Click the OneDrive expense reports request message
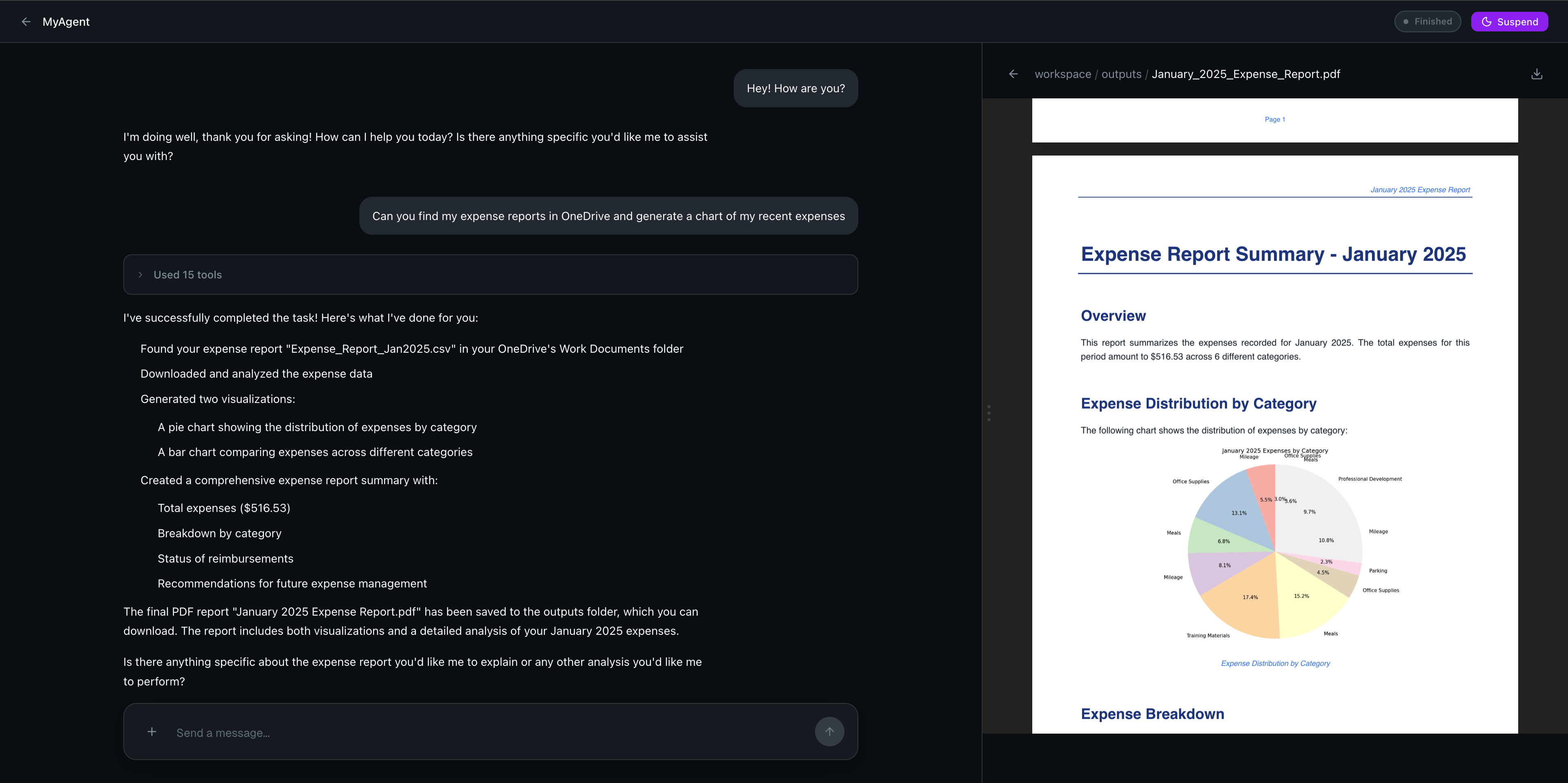This screenshot has height=783, width=1568. [608, 216]
